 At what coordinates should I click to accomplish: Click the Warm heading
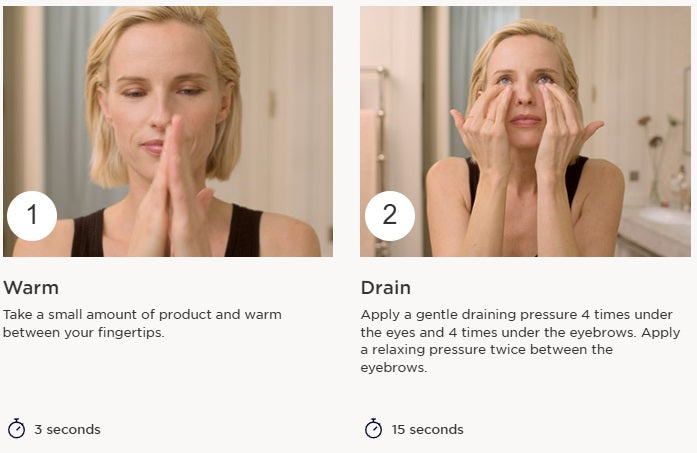[x=31, y=288]
